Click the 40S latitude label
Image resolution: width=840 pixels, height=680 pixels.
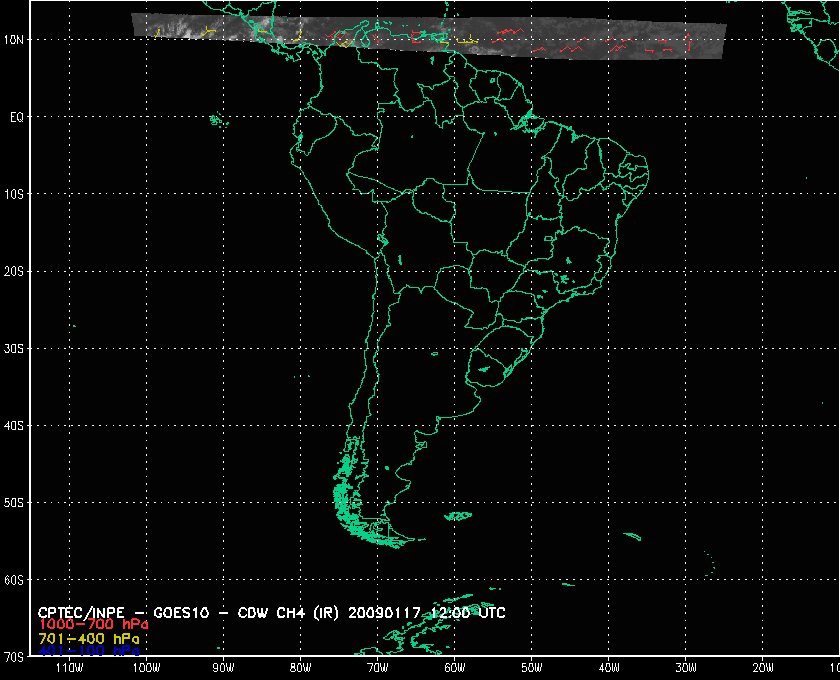click(x=17, y=425)
